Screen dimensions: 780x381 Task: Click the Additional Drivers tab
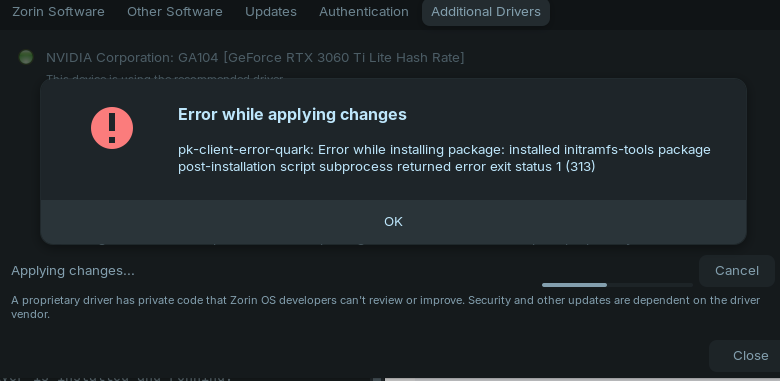[x=486, y=12]
